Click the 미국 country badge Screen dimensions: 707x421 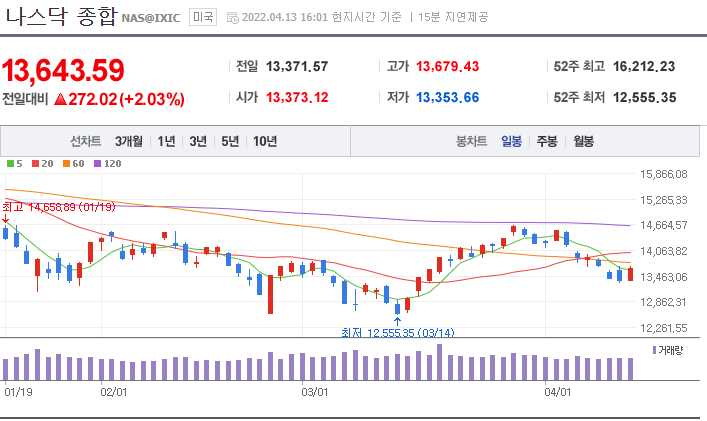point(203,17)
